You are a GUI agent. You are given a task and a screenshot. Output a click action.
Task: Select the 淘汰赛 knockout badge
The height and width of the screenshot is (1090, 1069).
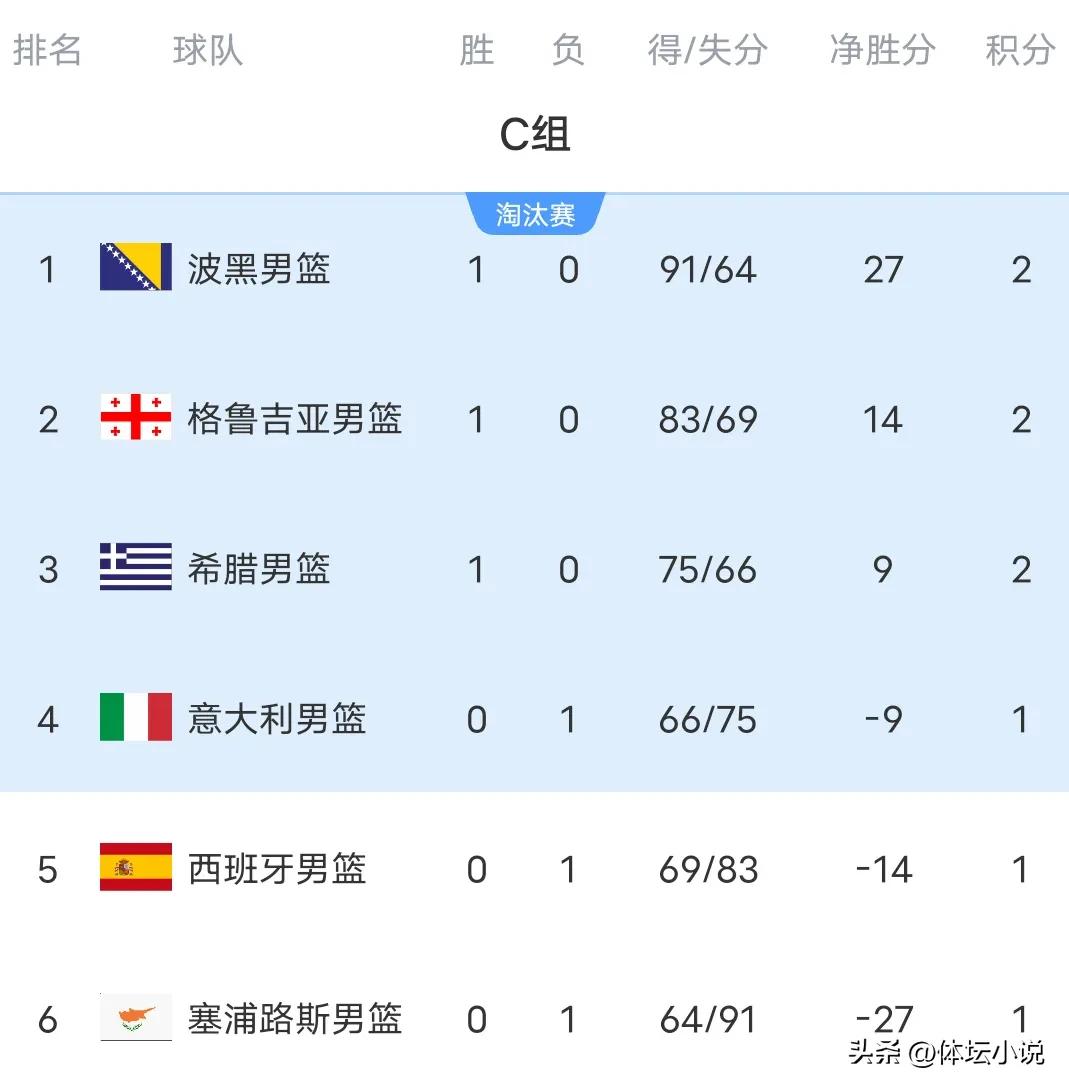click(x=535, y=214)
